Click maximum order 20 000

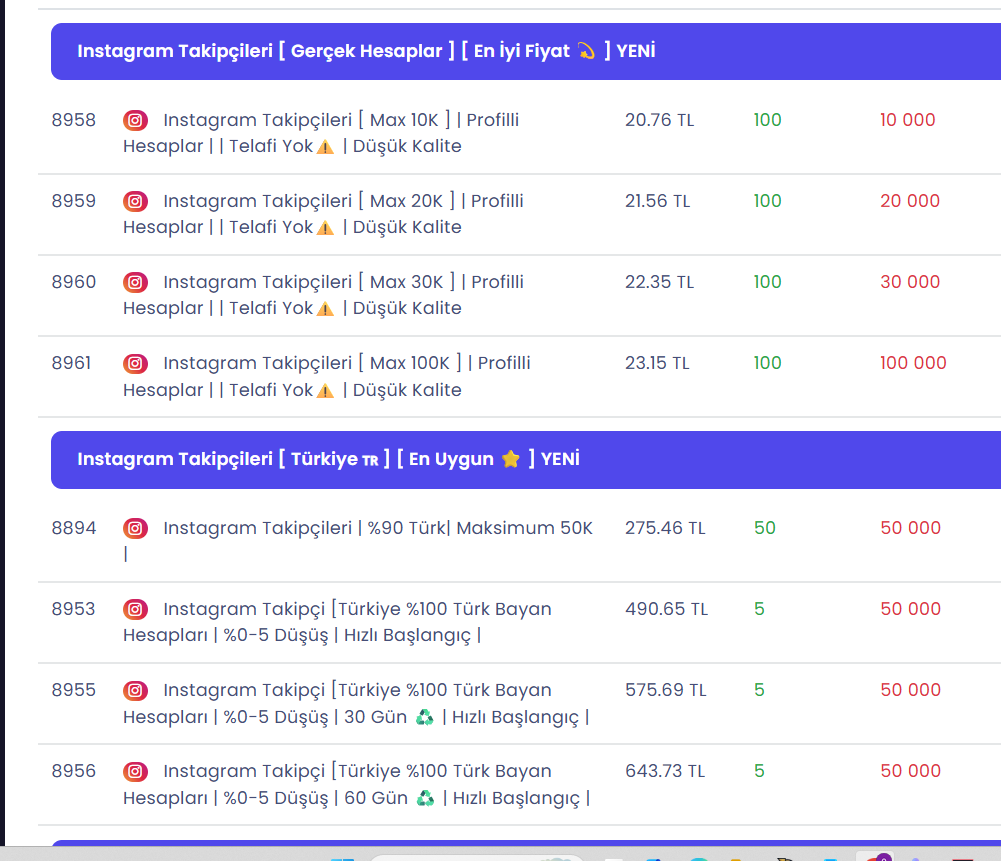(x=910, y=201)
